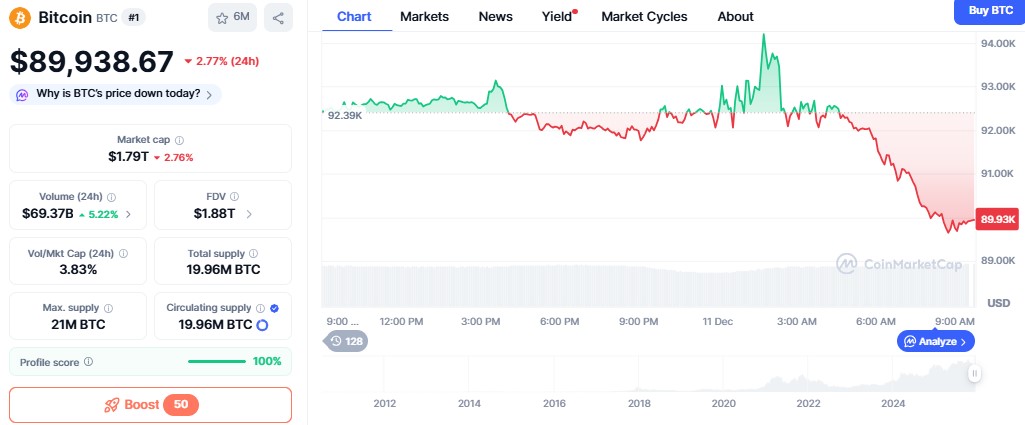This screenshot has width=1025, height=425.
Task: Add Bitcoin to watchlist with star
Action: pos(232,17)
